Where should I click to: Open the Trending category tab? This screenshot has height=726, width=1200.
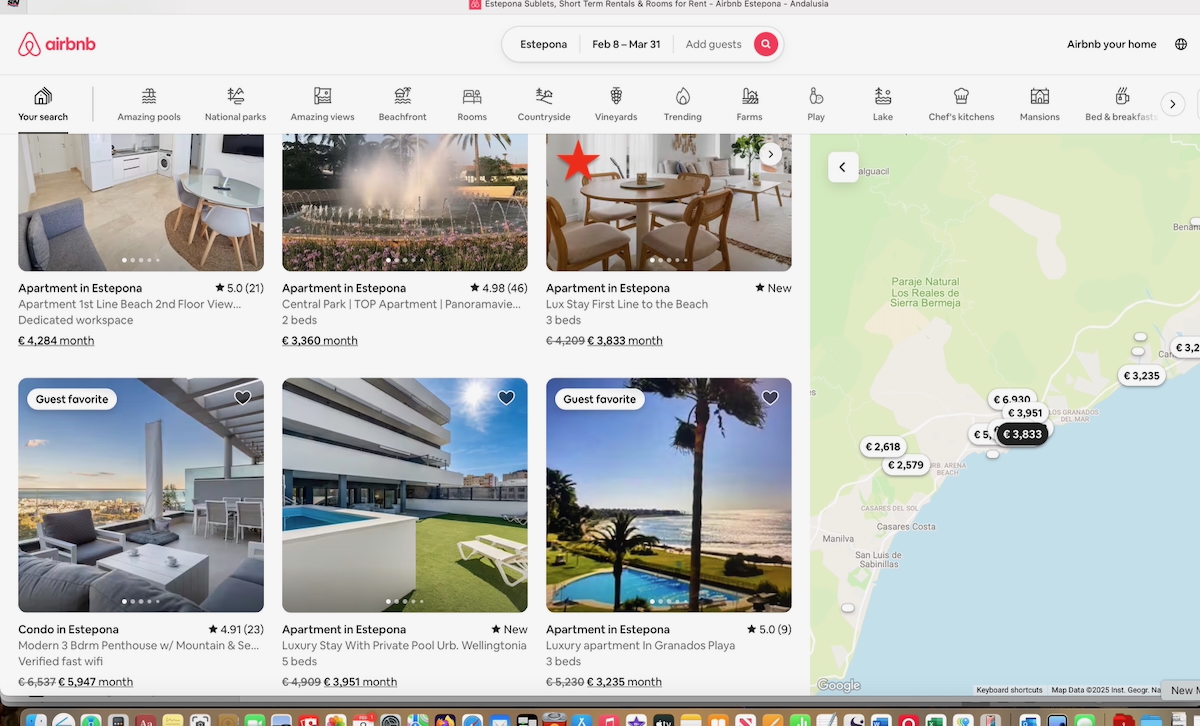click(x=683, y=104)
